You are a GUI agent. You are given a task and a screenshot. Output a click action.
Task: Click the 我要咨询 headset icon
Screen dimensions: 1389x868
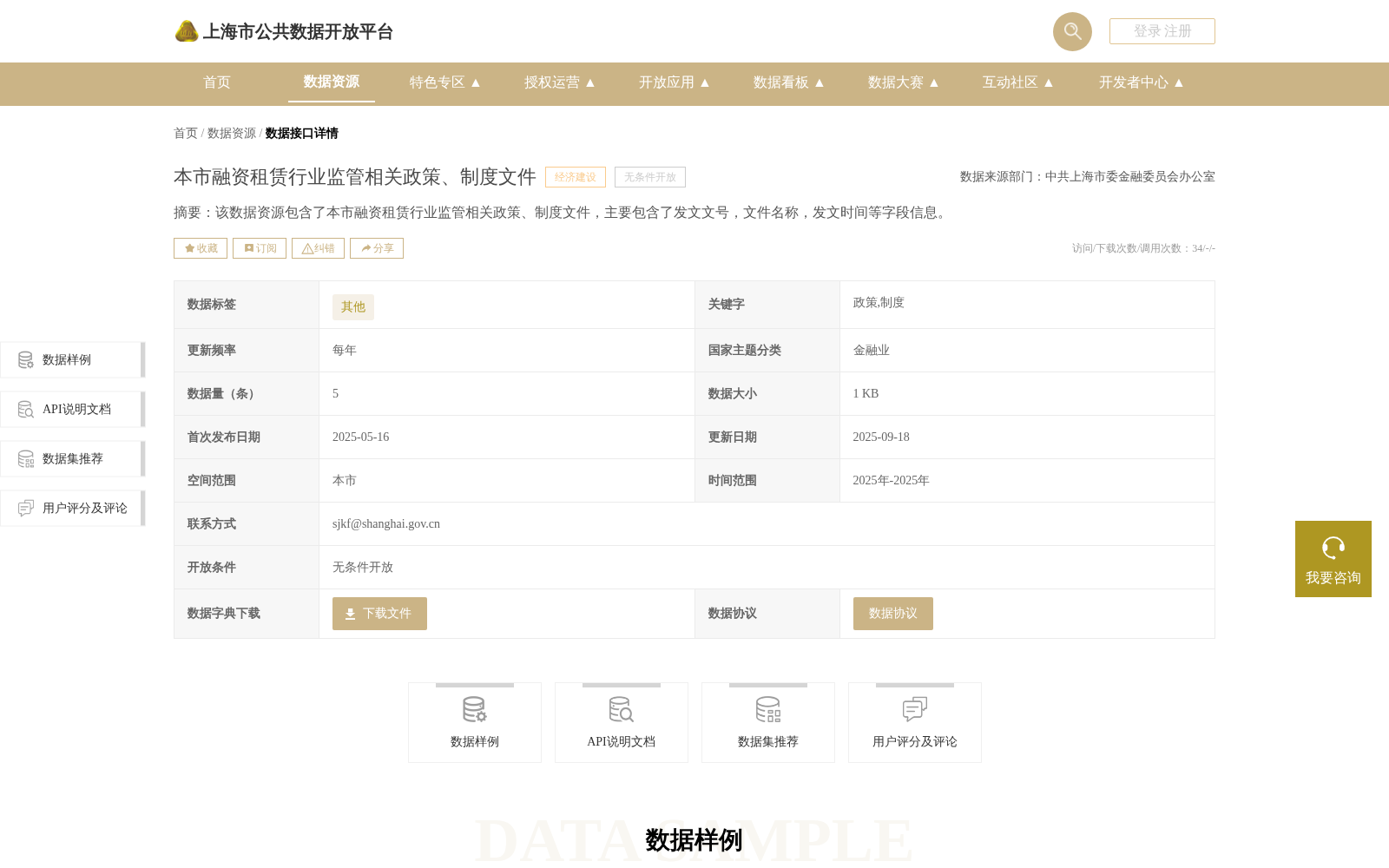coord(1333,548)
